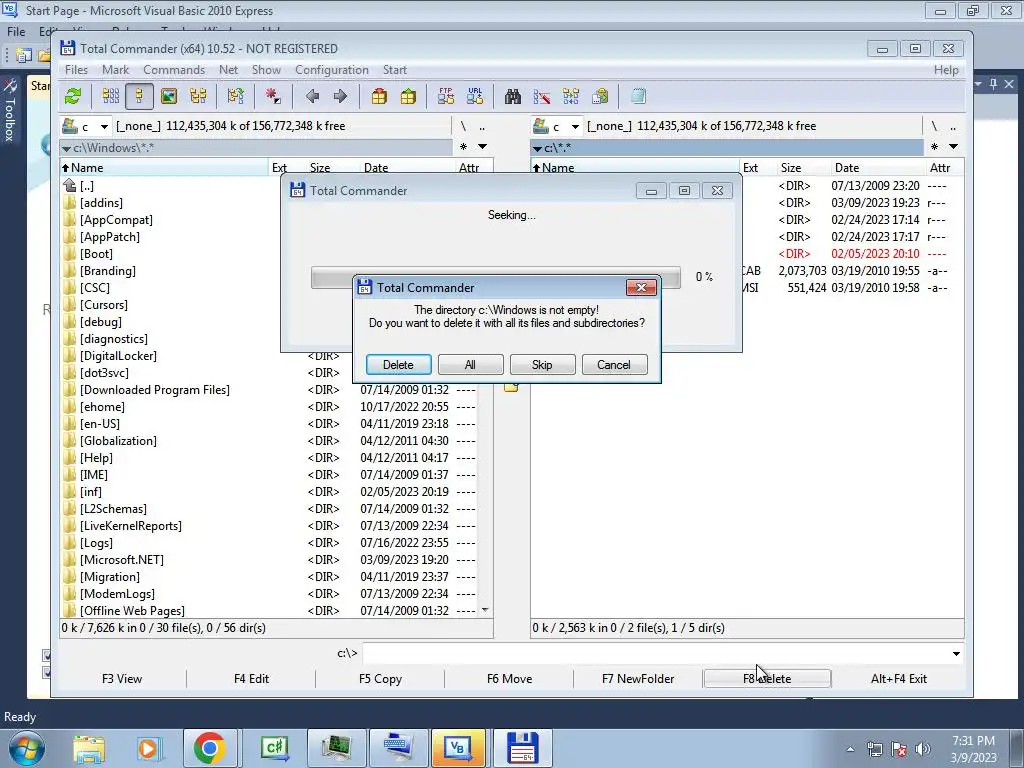Open the Help menu in Total Commander
Screen dimensions: 1024x768
946,70
